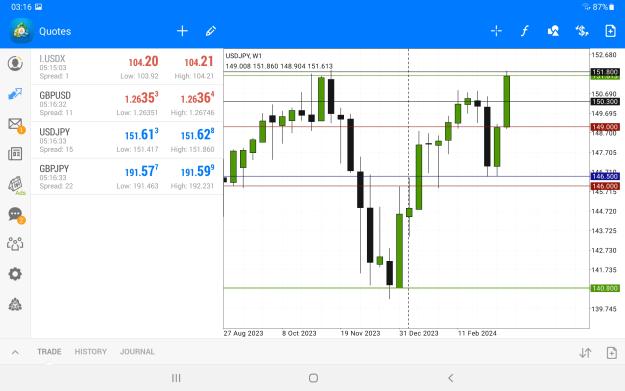Tap the plus icon to add symbol

182,31
